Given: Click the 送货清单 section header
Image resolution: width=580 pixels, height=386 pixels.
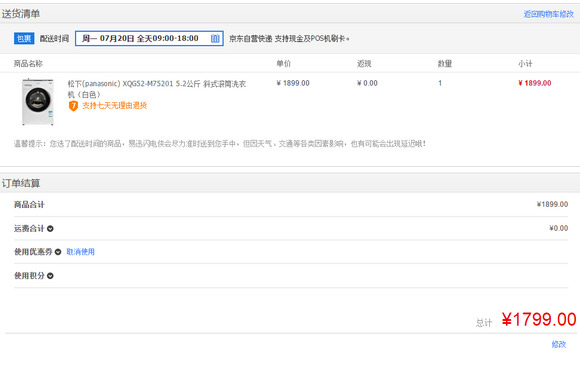Looking at the screenshot, I should click(21, 14).
